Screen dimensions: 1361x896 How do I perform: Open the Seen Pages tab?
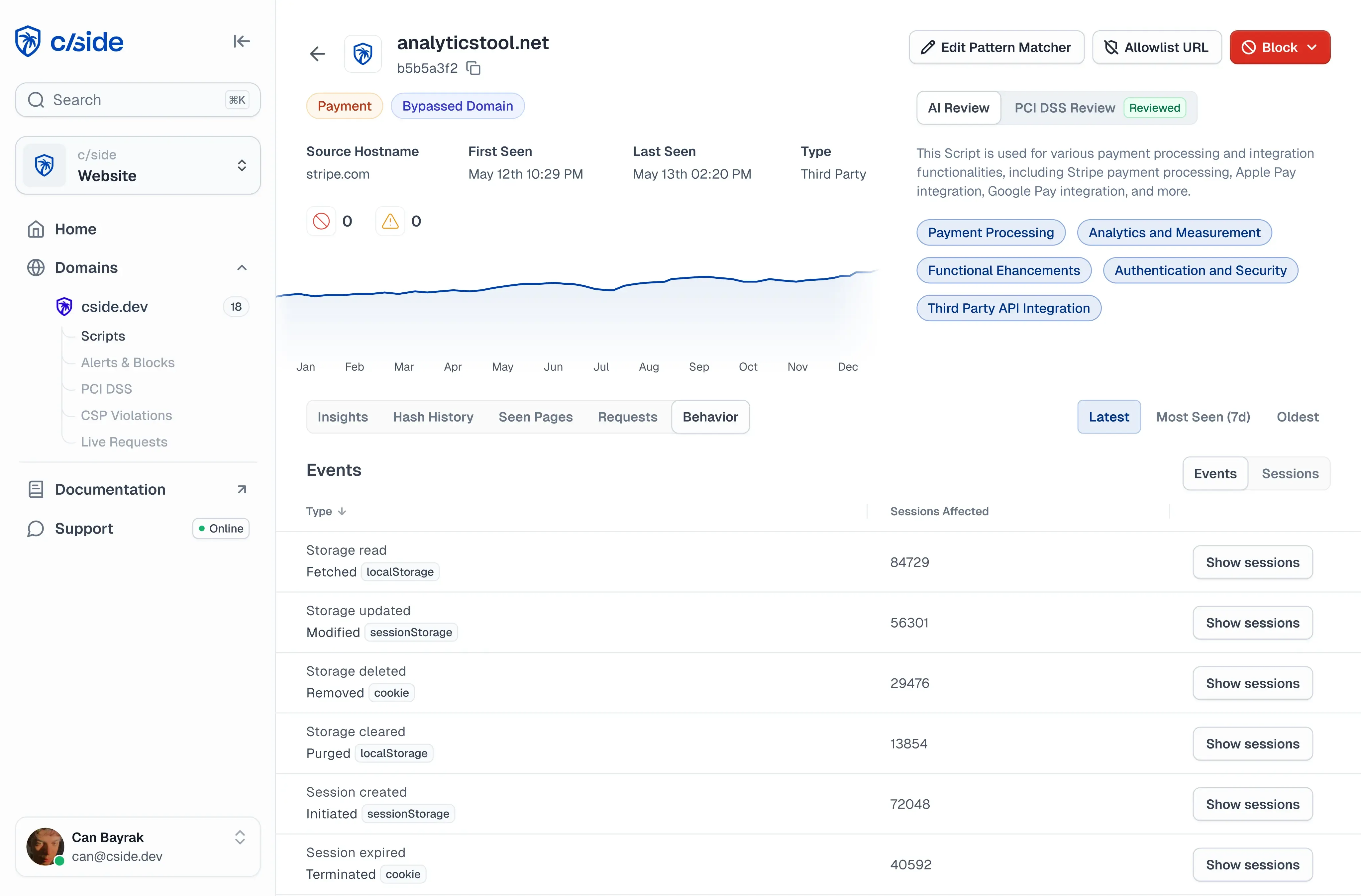coord(535,417)
